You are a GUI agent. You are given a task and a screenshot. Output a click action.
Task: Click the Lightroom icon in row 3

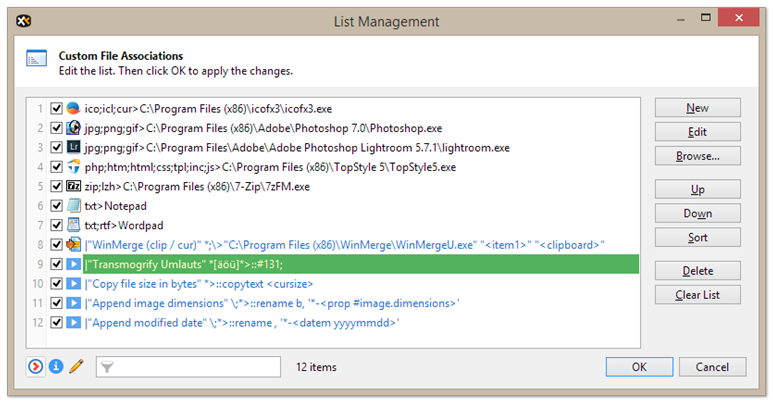pos(73,147)
